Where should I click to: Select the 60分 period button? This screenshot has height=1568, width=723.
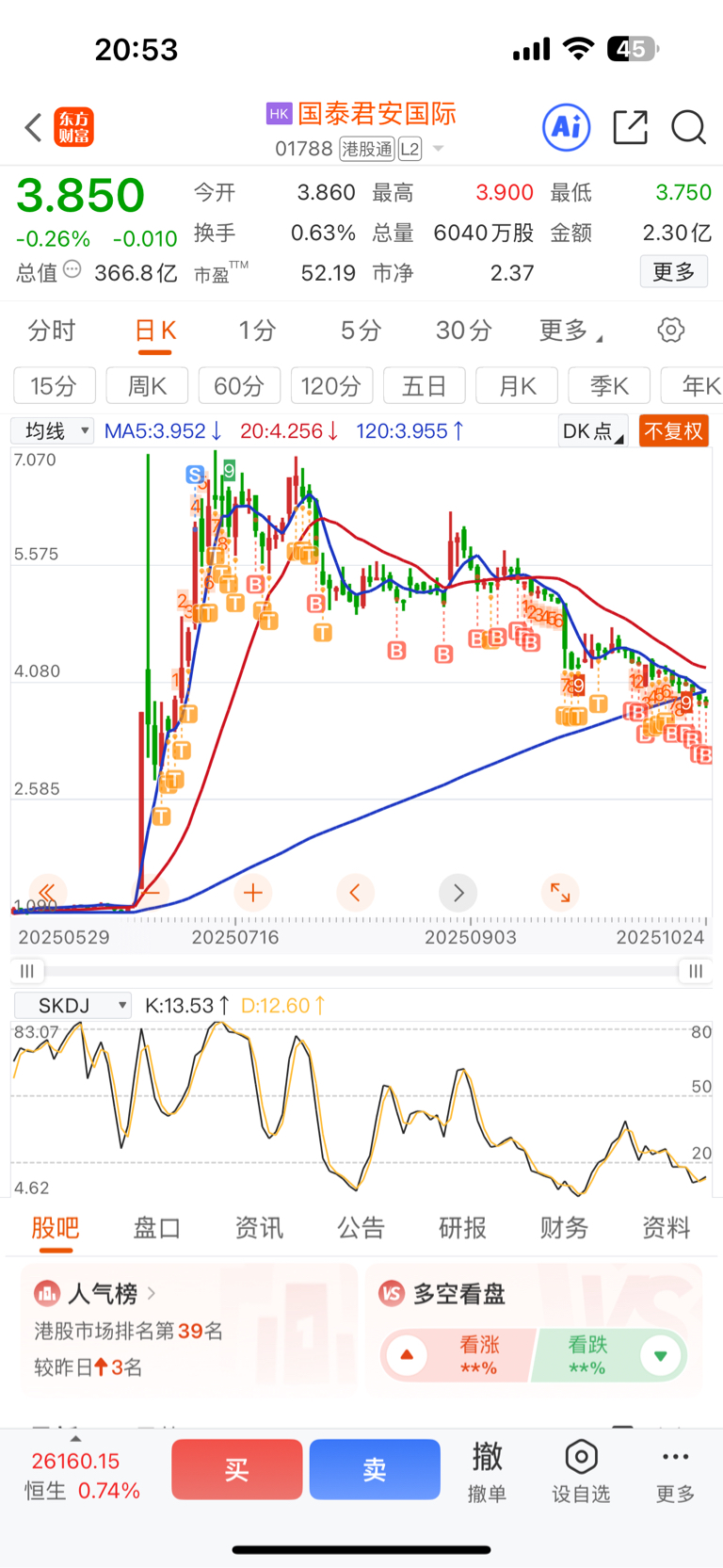point(239,386)
